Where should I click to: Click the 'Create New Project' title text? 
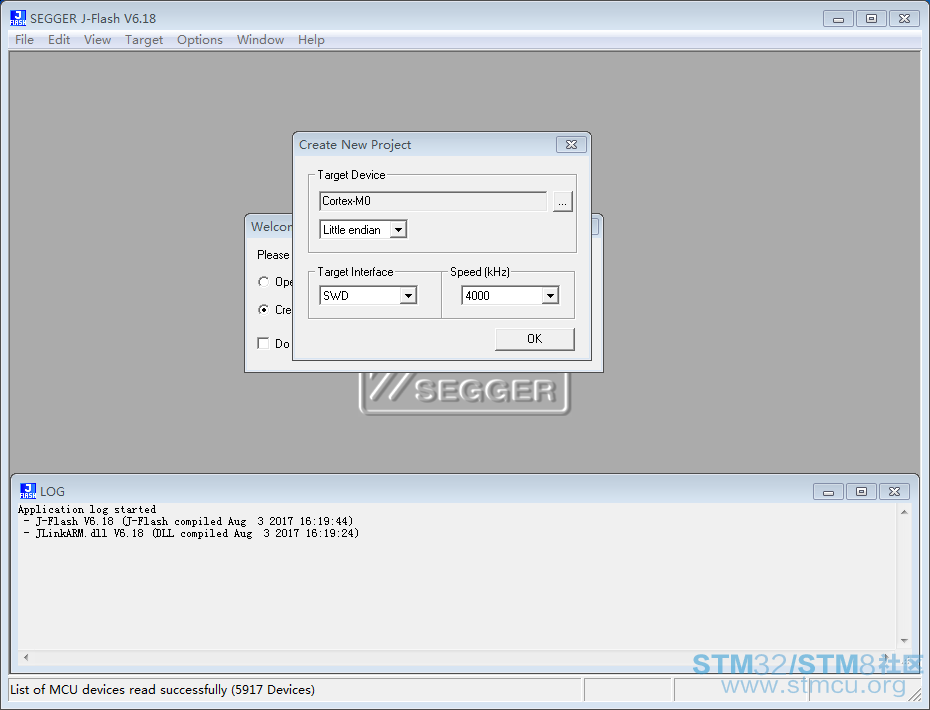[x=355, y=145]
